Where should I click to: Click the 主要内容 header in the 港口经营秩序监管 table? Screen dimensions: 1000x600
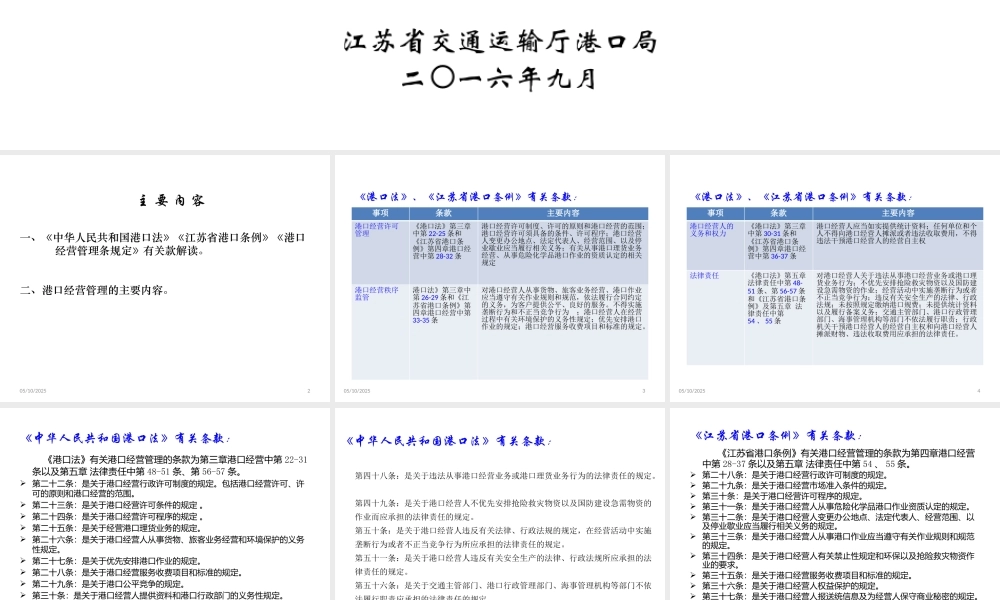point(563,213)
